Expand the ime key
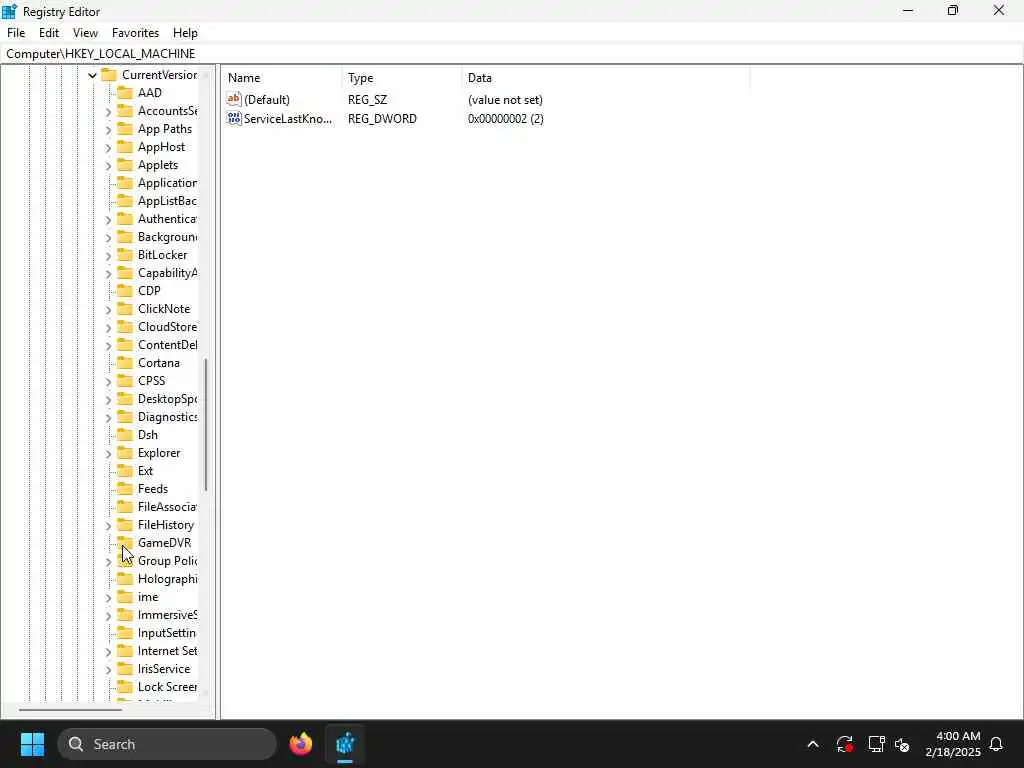Viewport: 1024px width, 768px height. (108, 598)
